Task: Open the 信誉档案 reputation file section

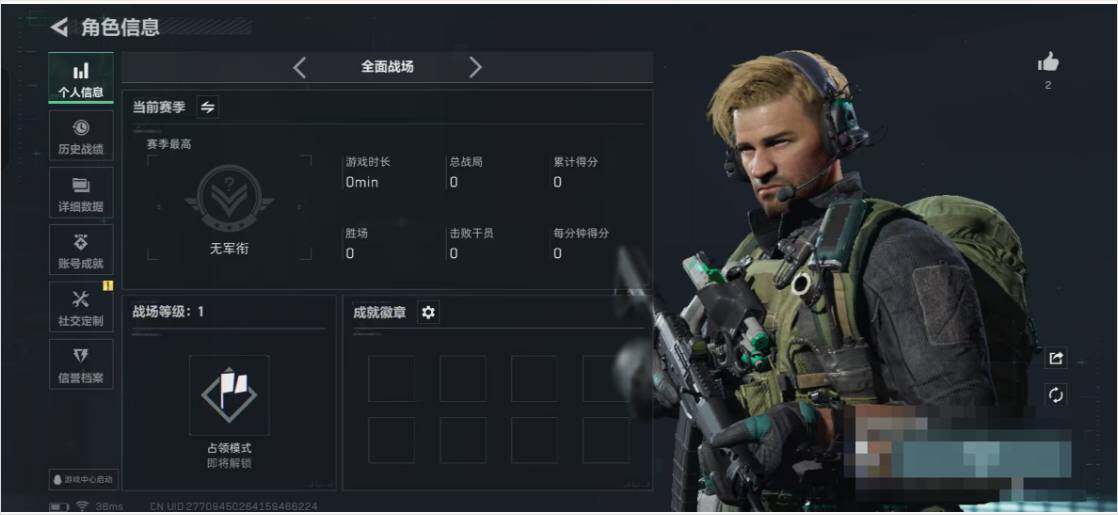Action: [x=81, y=364]
